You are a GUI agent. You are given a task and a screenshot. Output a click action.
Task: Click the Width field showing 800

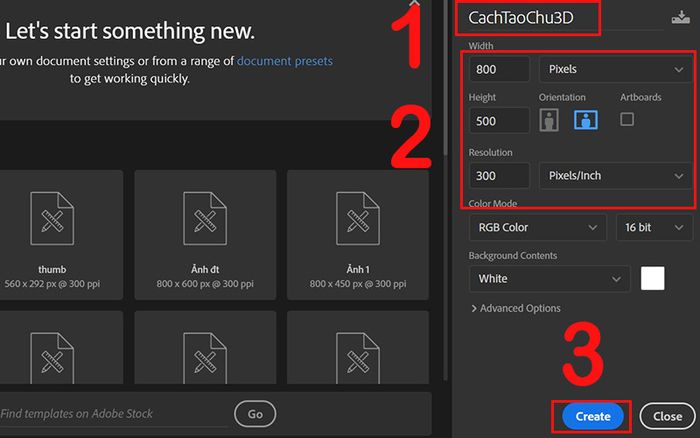pos(499,69)
